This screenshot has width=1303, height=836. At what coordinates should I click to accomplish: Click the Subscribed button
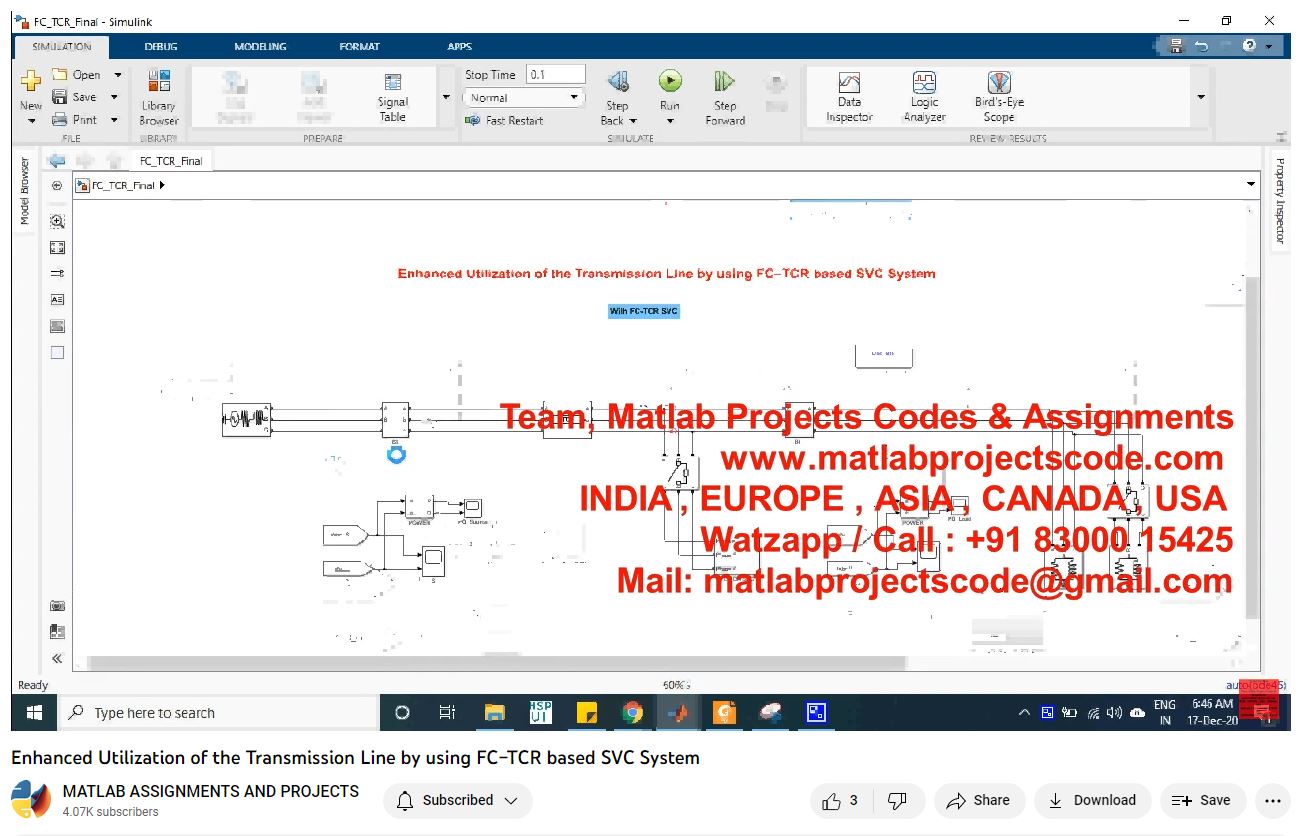point(458,800)
